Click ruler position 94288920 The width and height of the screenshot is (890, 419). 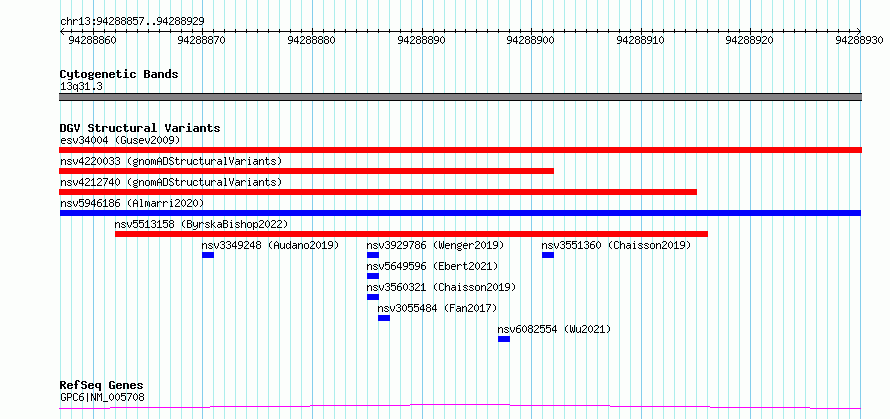(x=750, y=40)
